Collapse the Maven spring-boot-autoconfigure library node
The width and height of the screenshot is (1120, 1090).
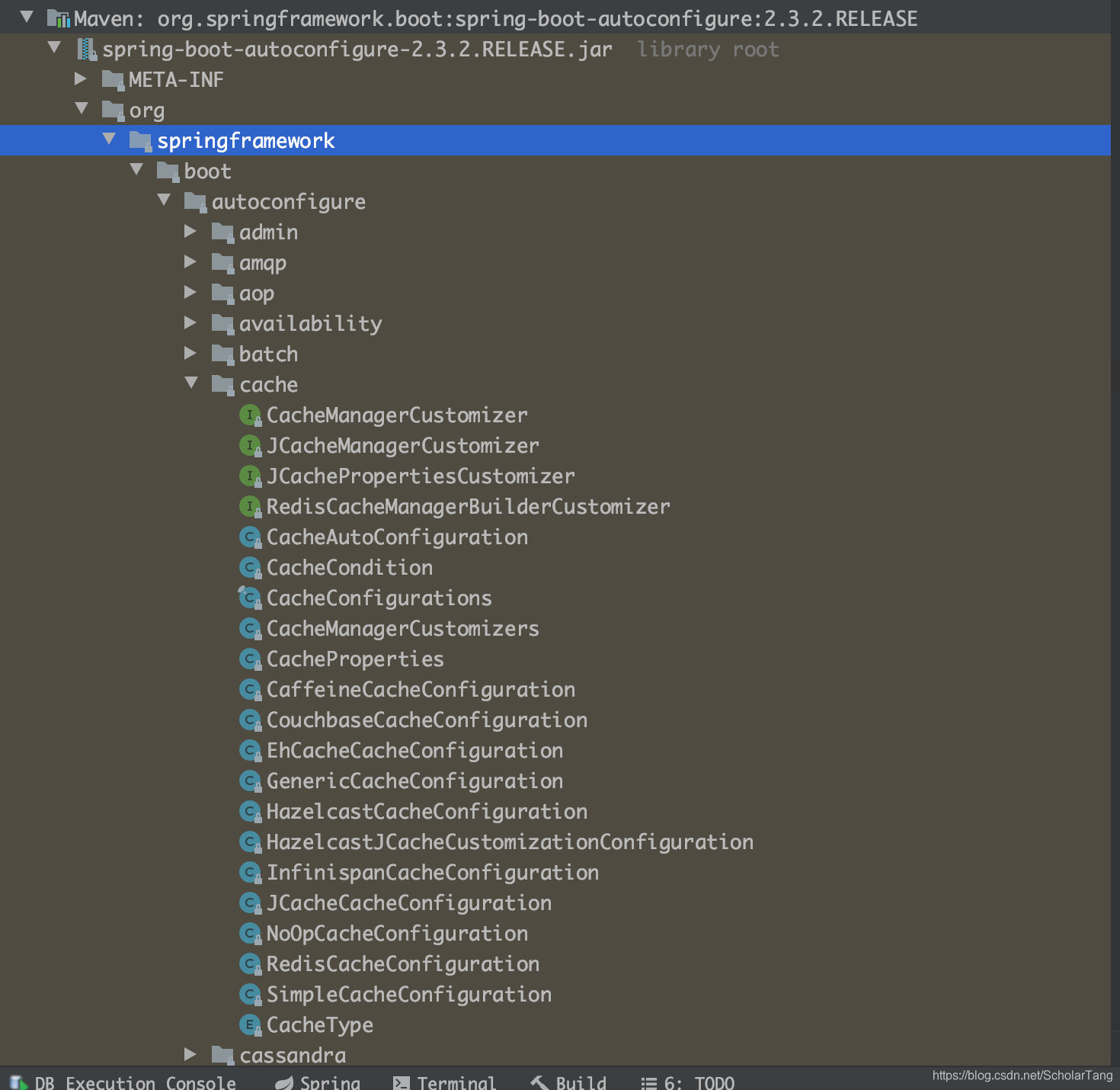27,17
